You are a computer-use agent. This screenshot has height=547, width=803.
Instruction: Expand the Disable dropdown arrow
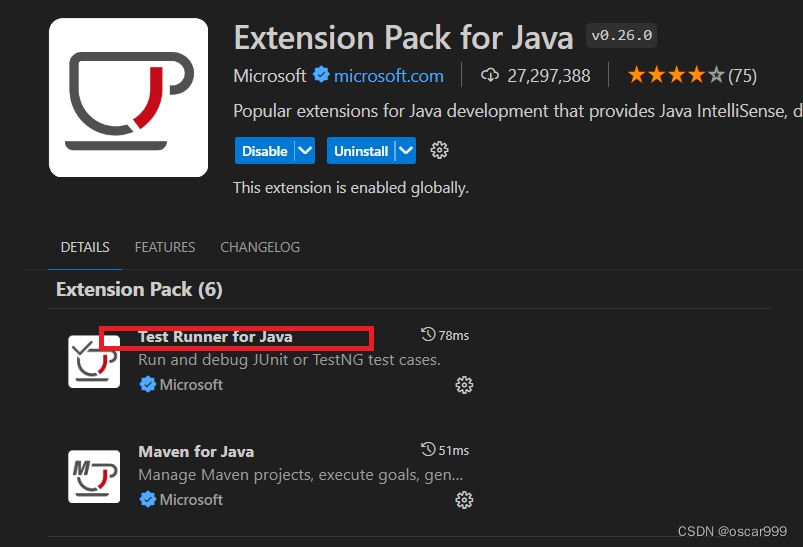point(305,151)
